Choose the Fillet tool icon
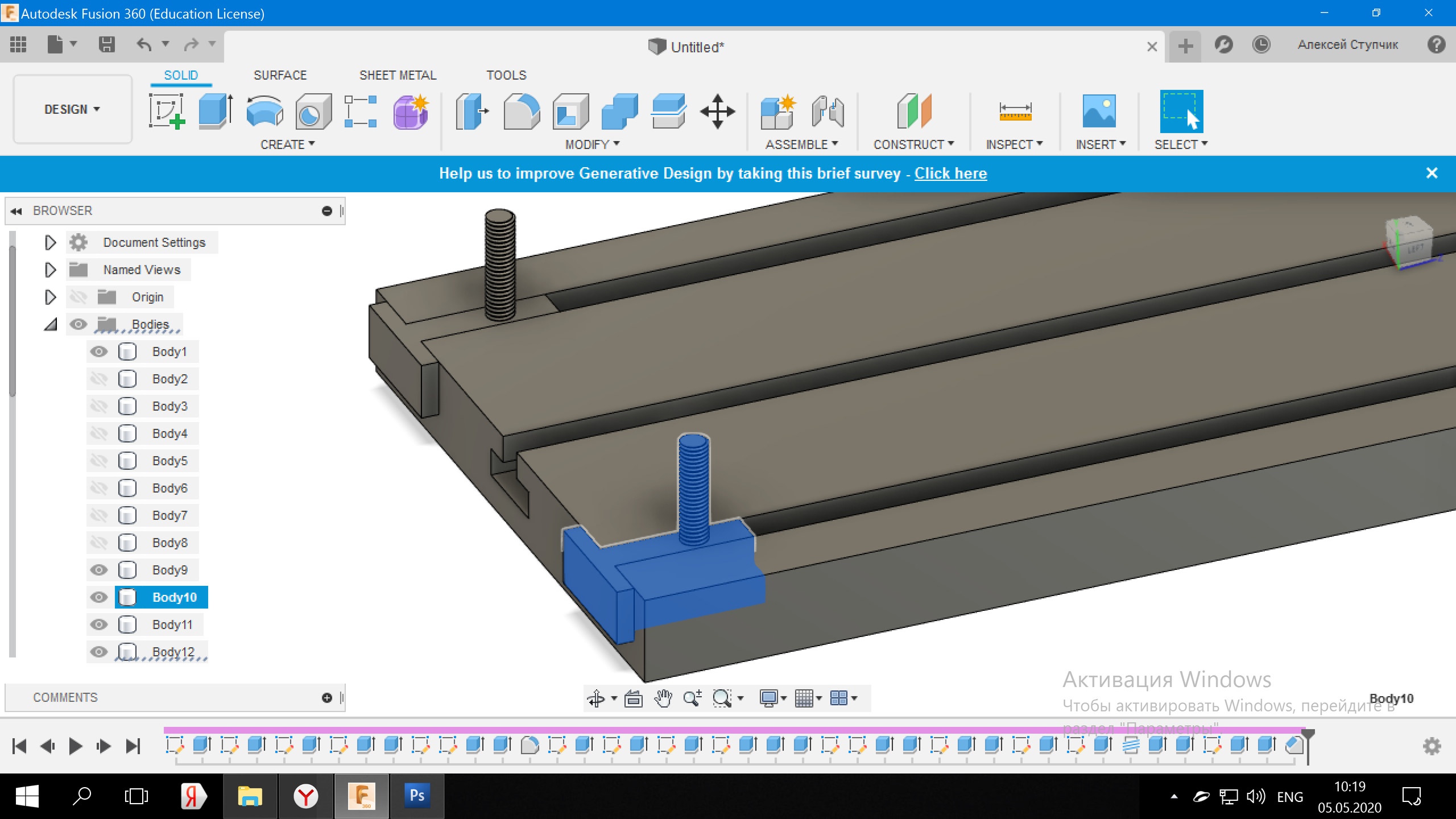 pyautogui.click(x=521, y=111)
